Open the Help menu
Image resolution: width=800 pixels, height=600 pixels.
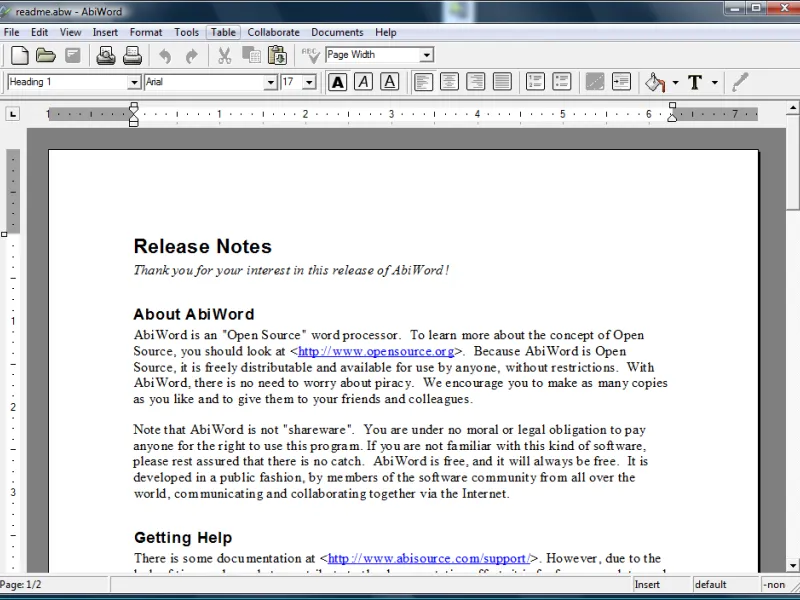[386, 32]
